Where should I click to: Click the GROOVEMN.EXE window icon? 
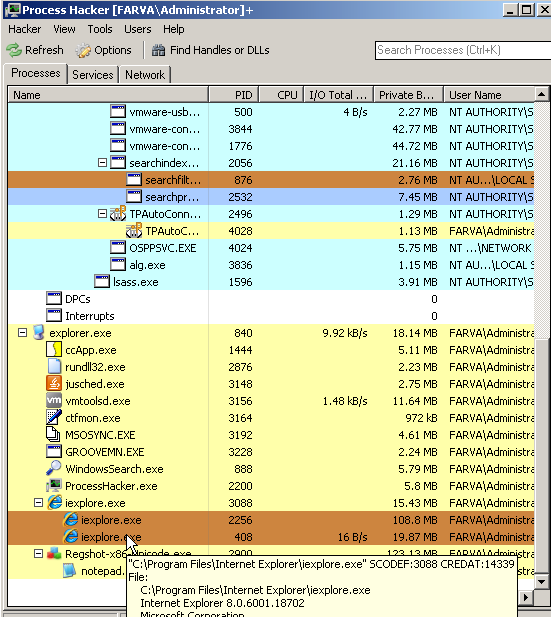[54, 451]
